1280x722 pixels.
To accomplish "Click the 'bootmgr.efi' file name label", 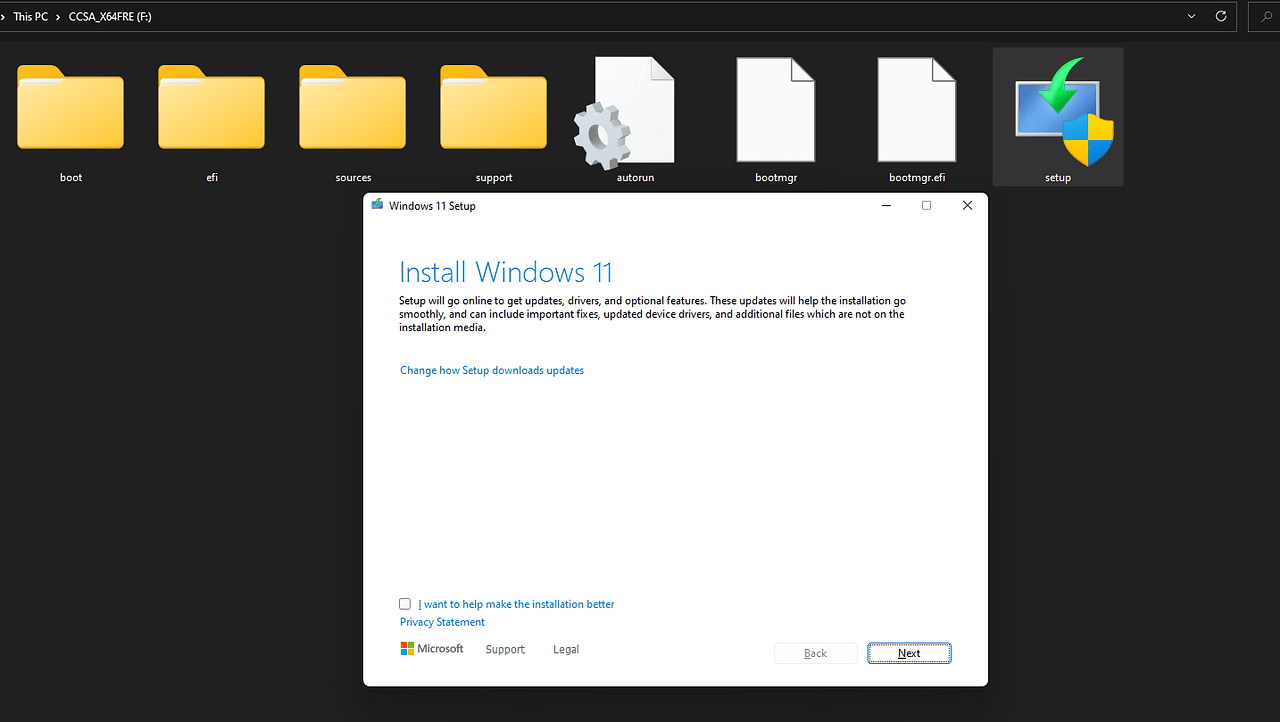I will [917, 178].
